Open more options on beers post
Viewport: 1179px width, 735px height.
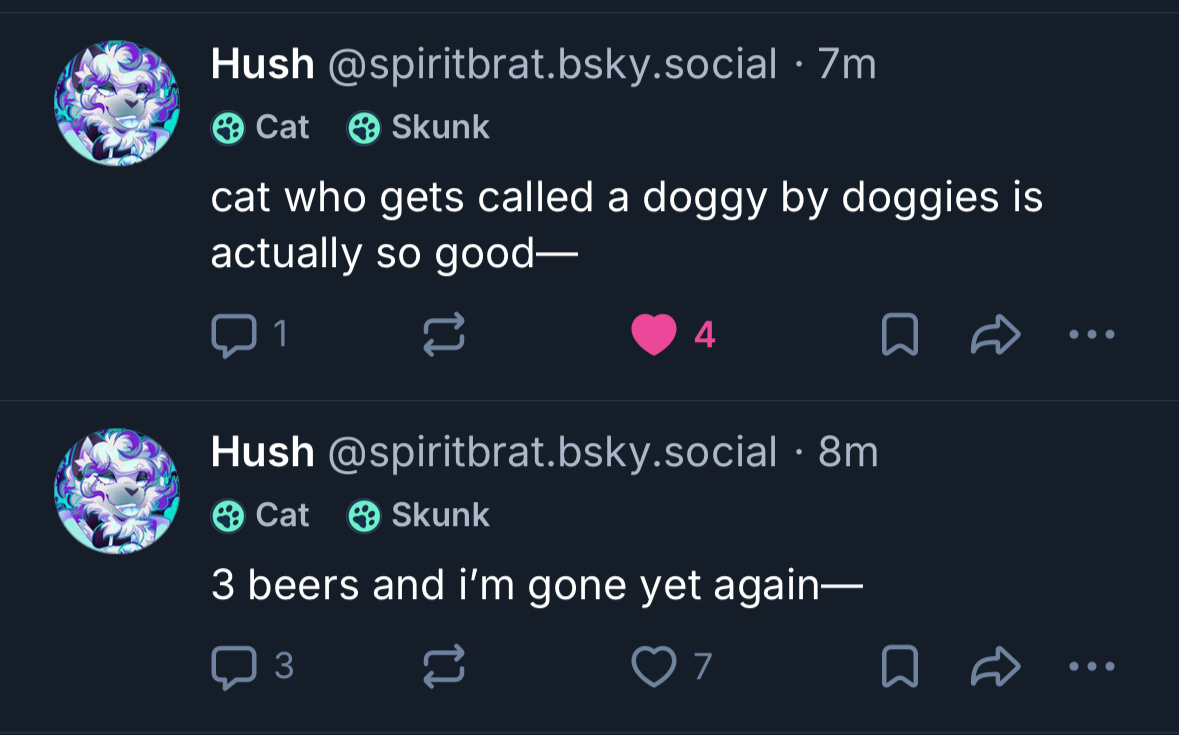pos(1091,667)
